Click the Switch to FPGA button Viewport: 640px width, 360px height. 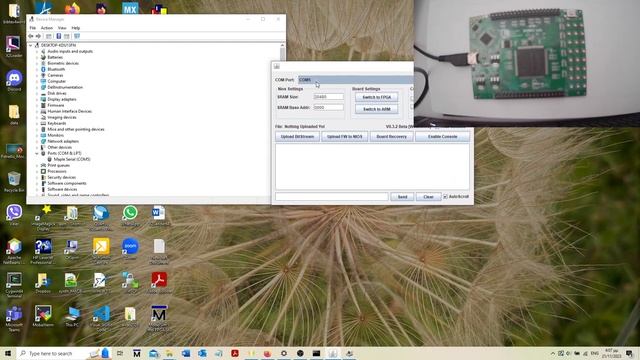377,97
